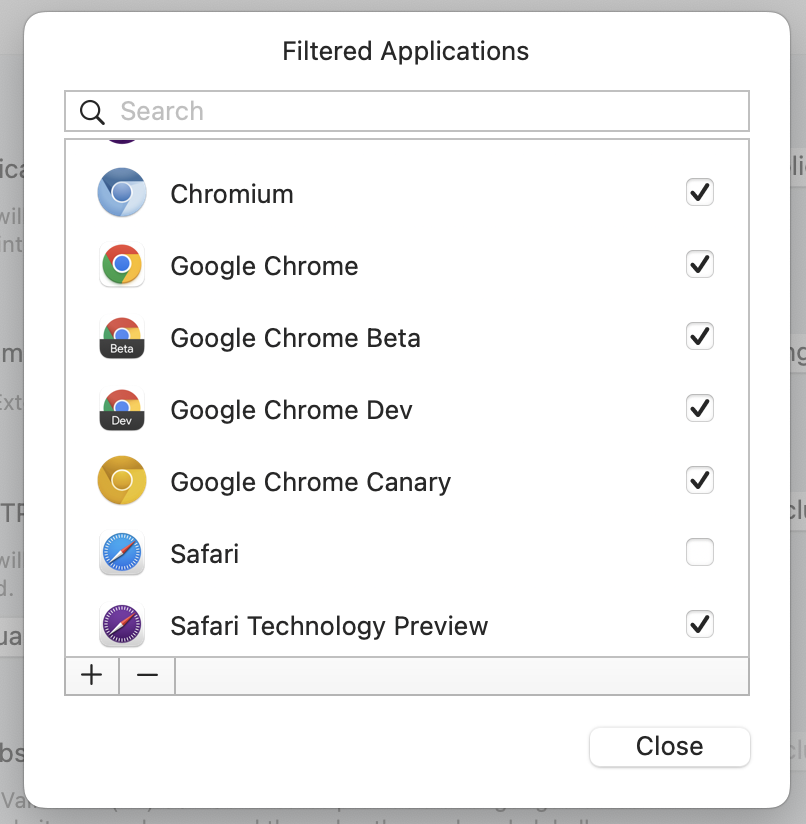806x824 pixels.
Task: Click the Google Chrome Dev icon
Action: point(121,409)
